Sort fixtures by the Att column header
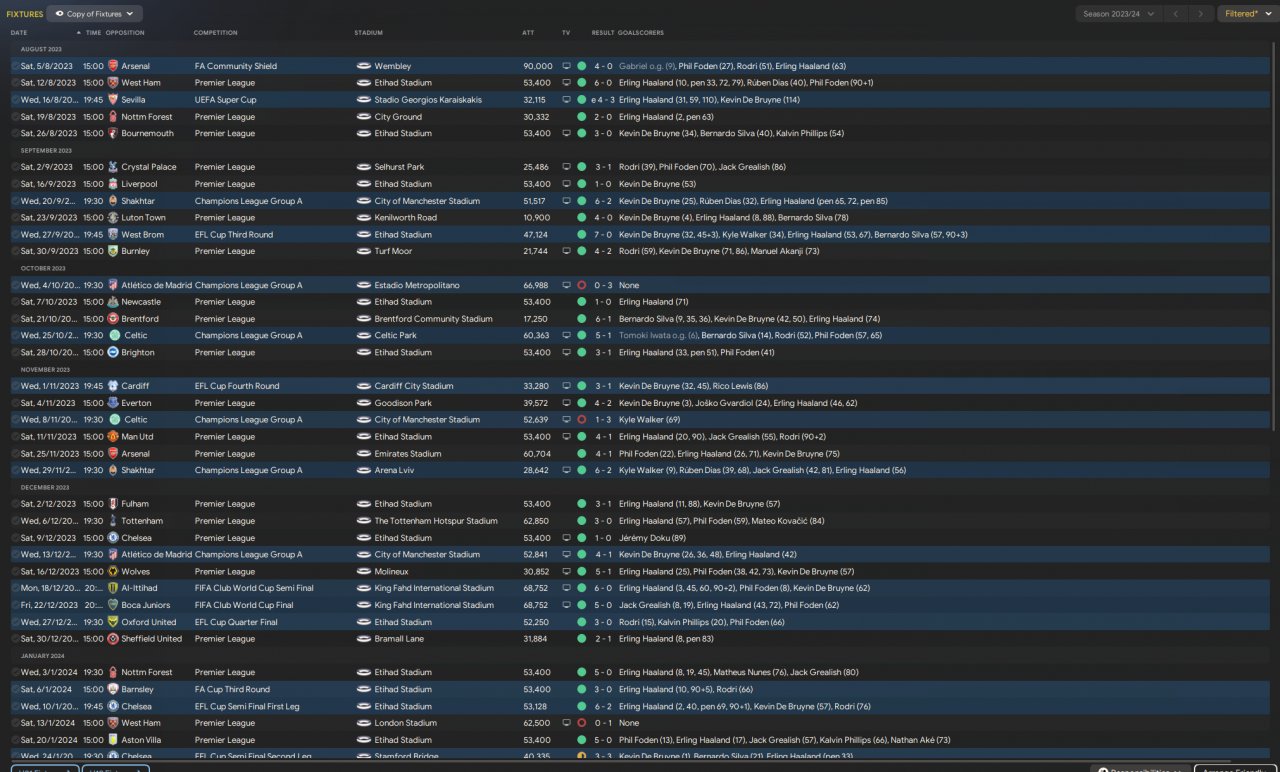The image size is (1280, 772). coord(528,33)
